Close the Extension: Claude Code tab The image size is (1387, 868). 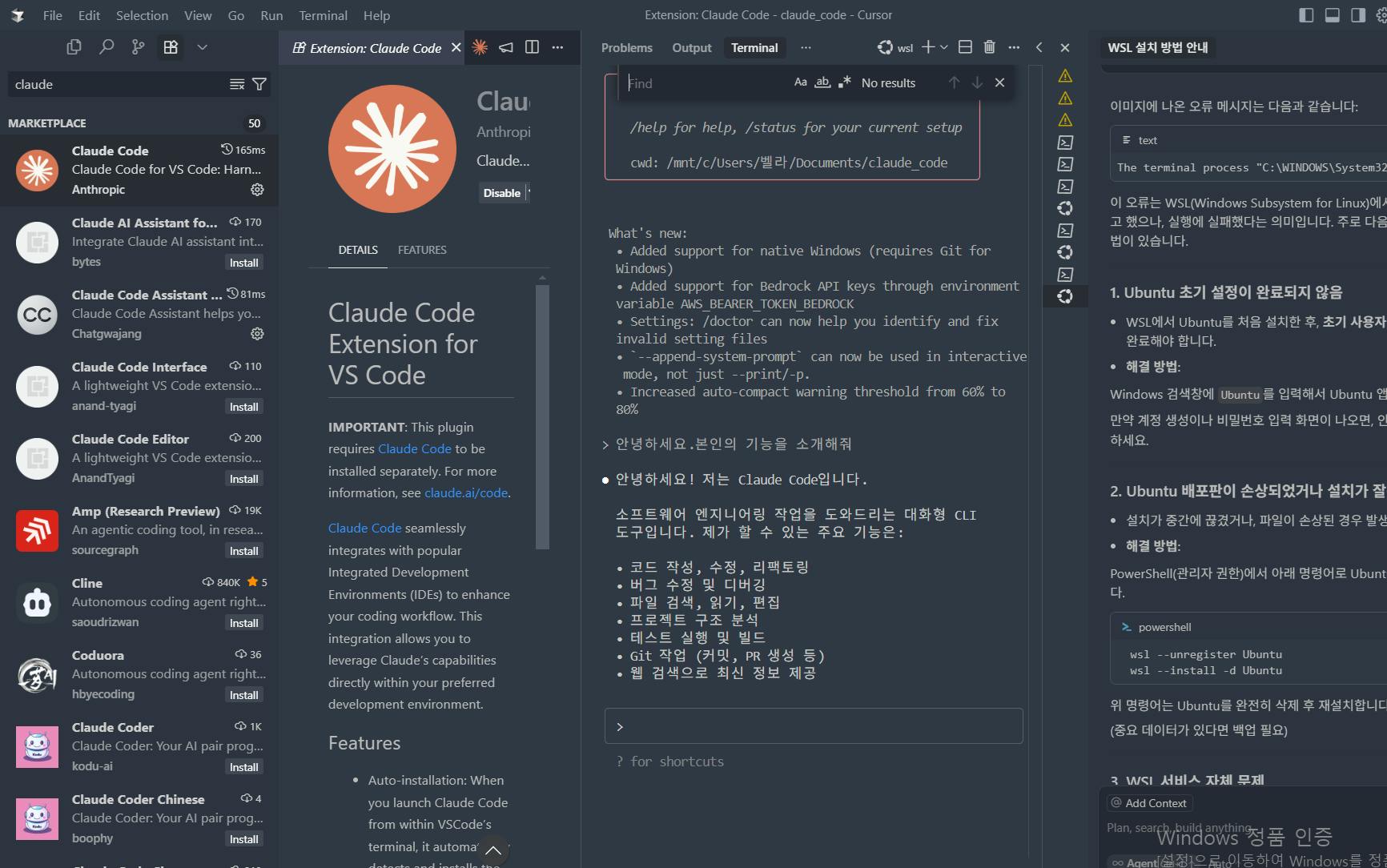coord(456,47)
